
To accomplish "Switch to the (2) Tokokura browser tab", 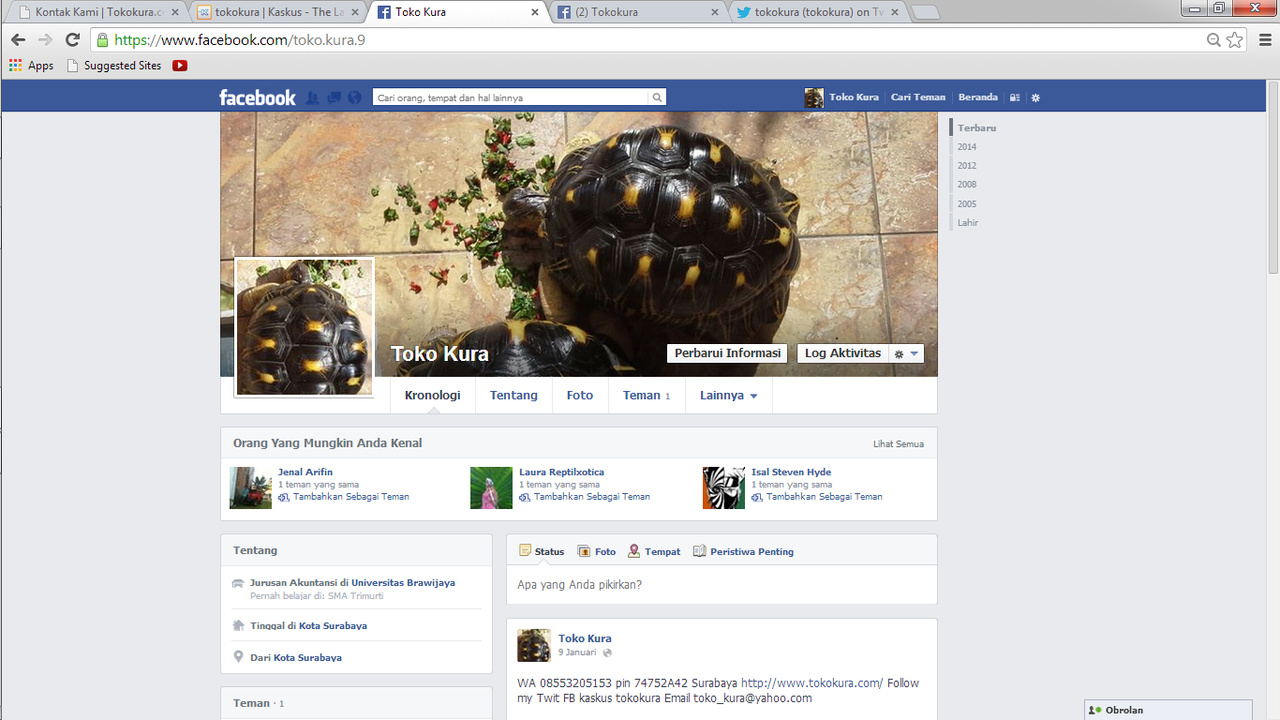I will click(639, 12).
